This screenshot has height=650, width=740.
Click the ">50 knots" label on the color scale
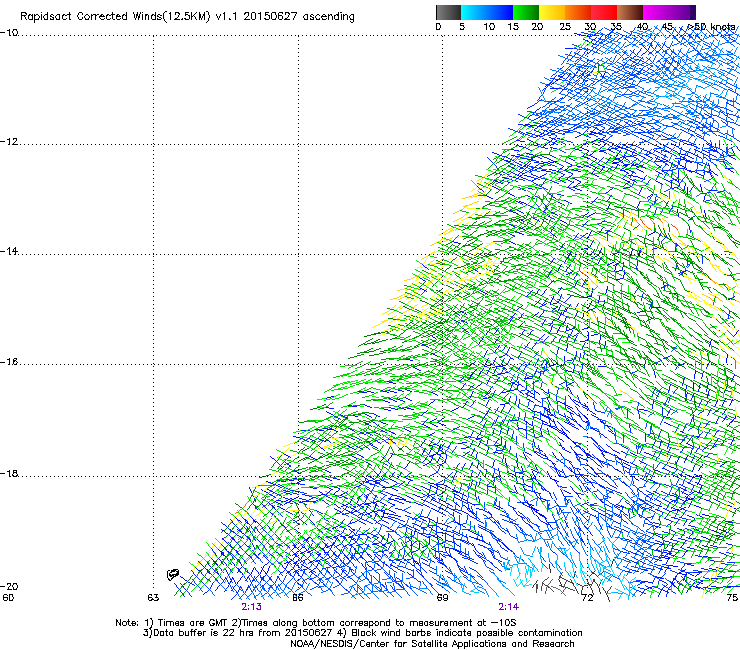(711, 27)
